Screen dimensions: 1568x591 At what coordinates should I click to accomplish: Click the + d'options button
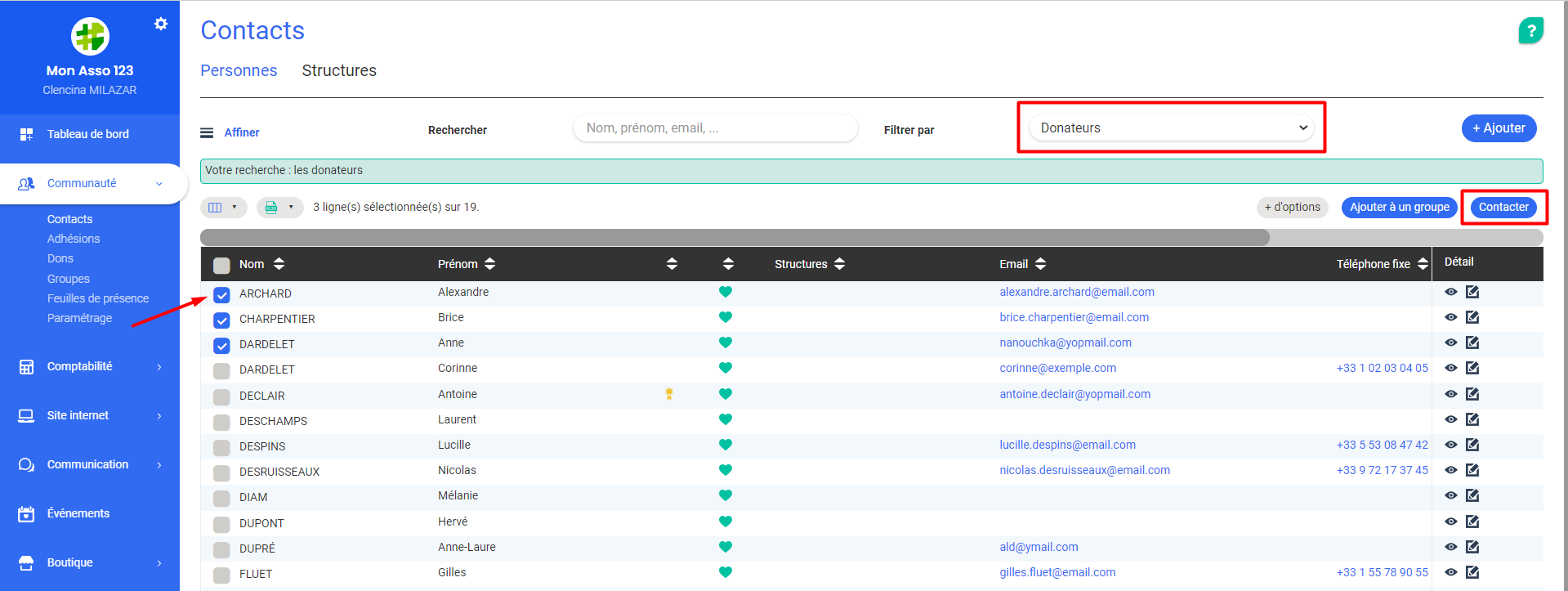coord(1292,207)
